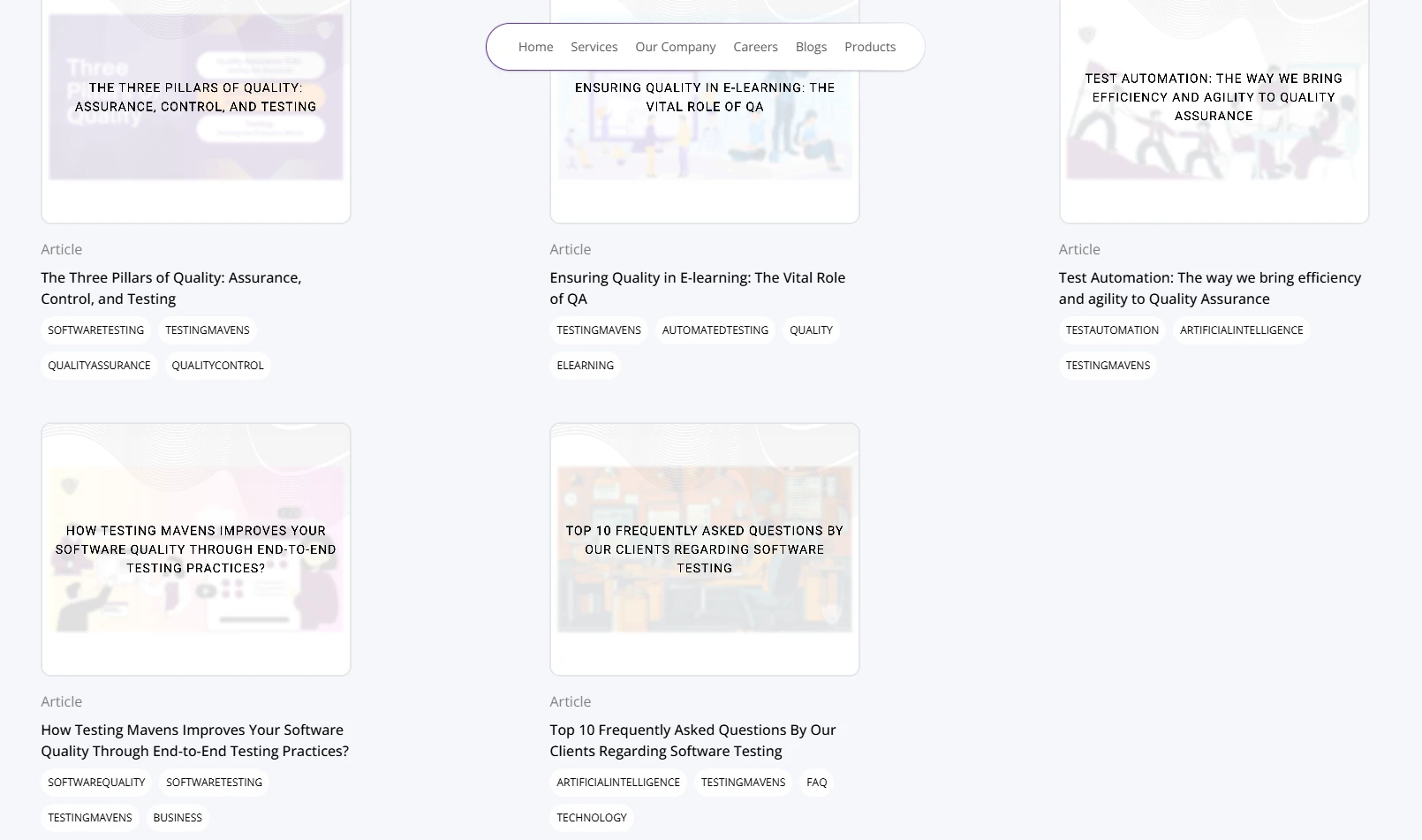Open the Top 10 Frequently Asked Questions thumbnail
Screen dimensions: 1422x840
(705, 549)
